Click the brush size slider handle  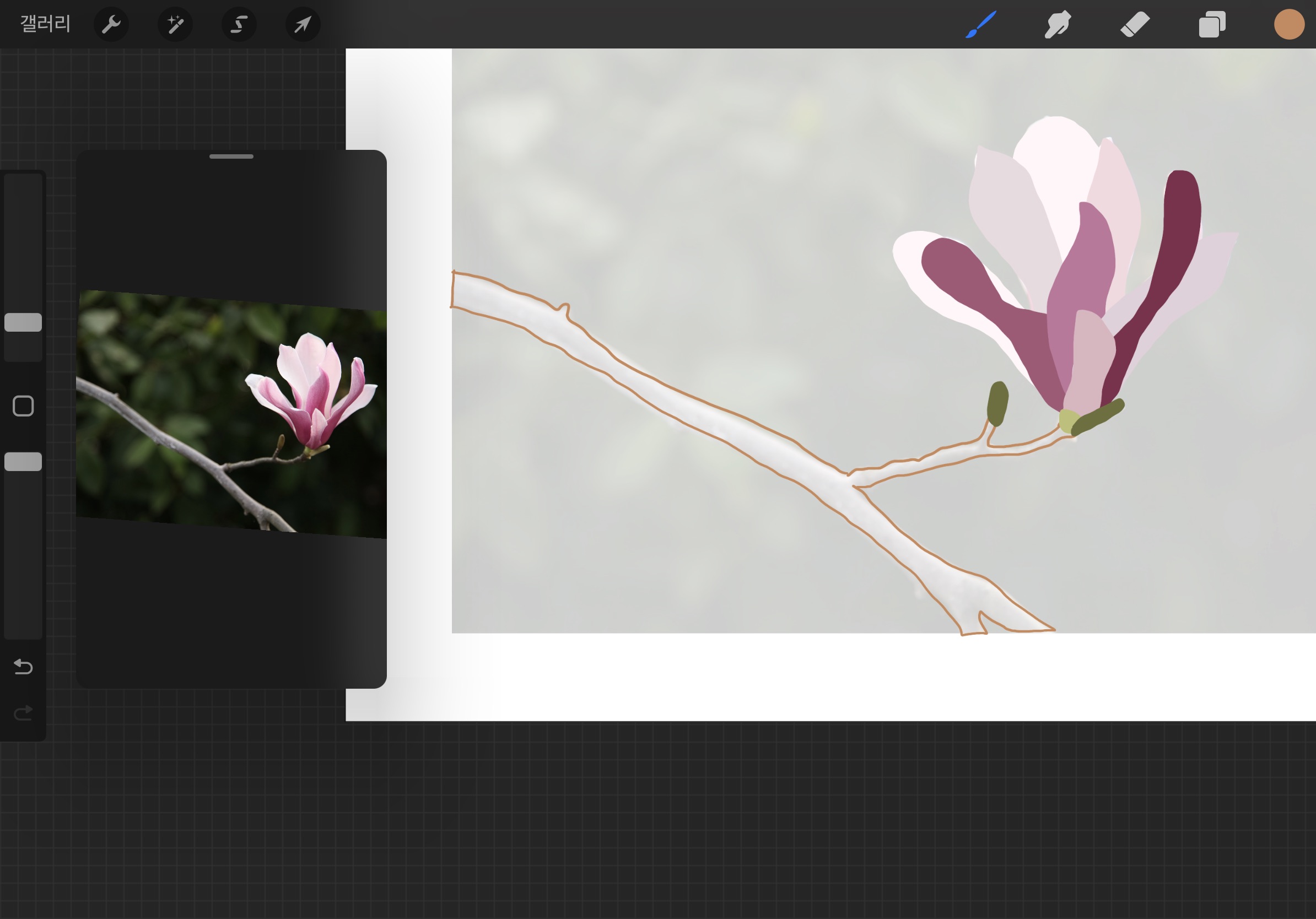pyautogui.click(x=23, y=322)
